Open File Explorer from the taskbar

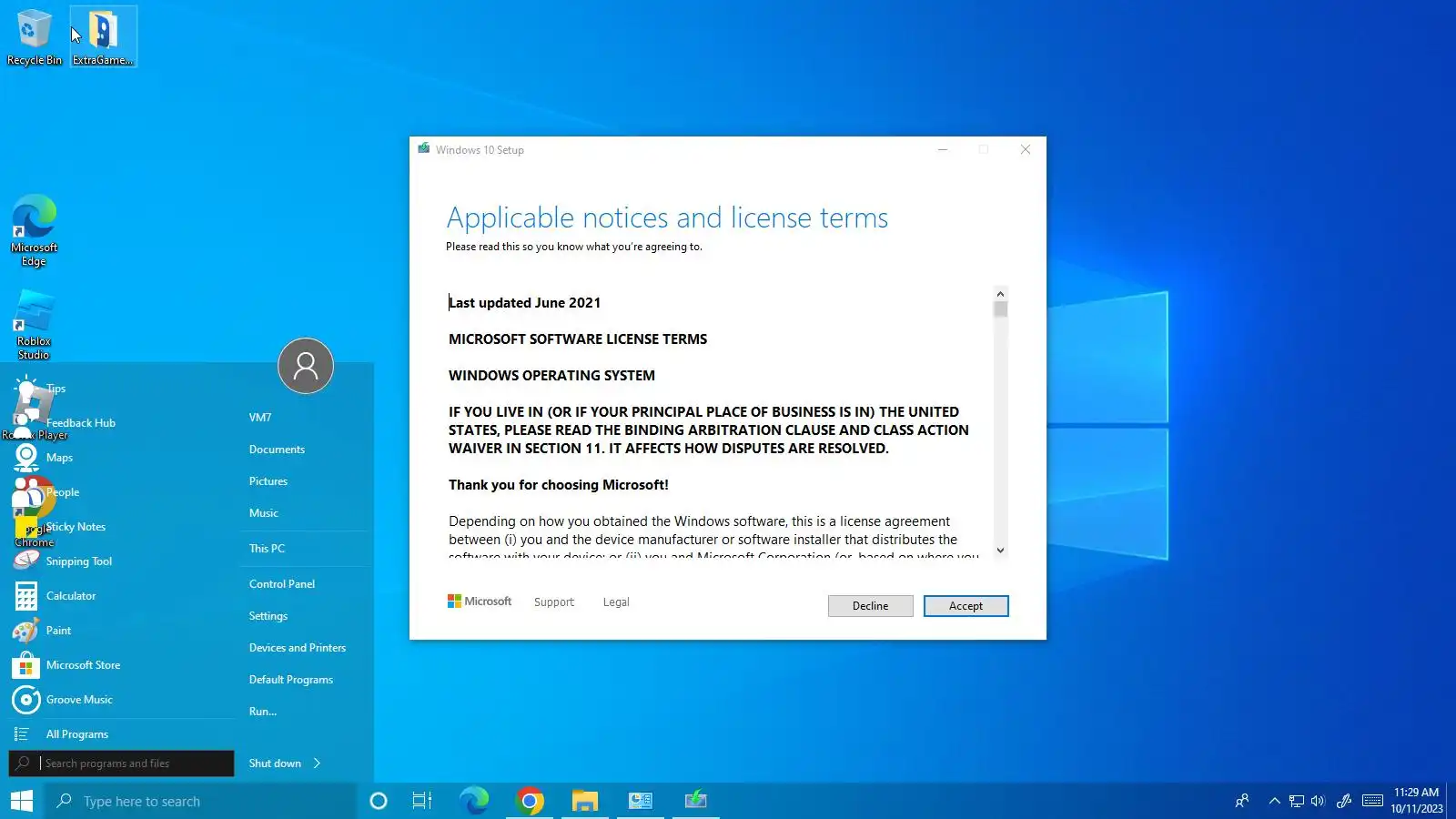585,801
